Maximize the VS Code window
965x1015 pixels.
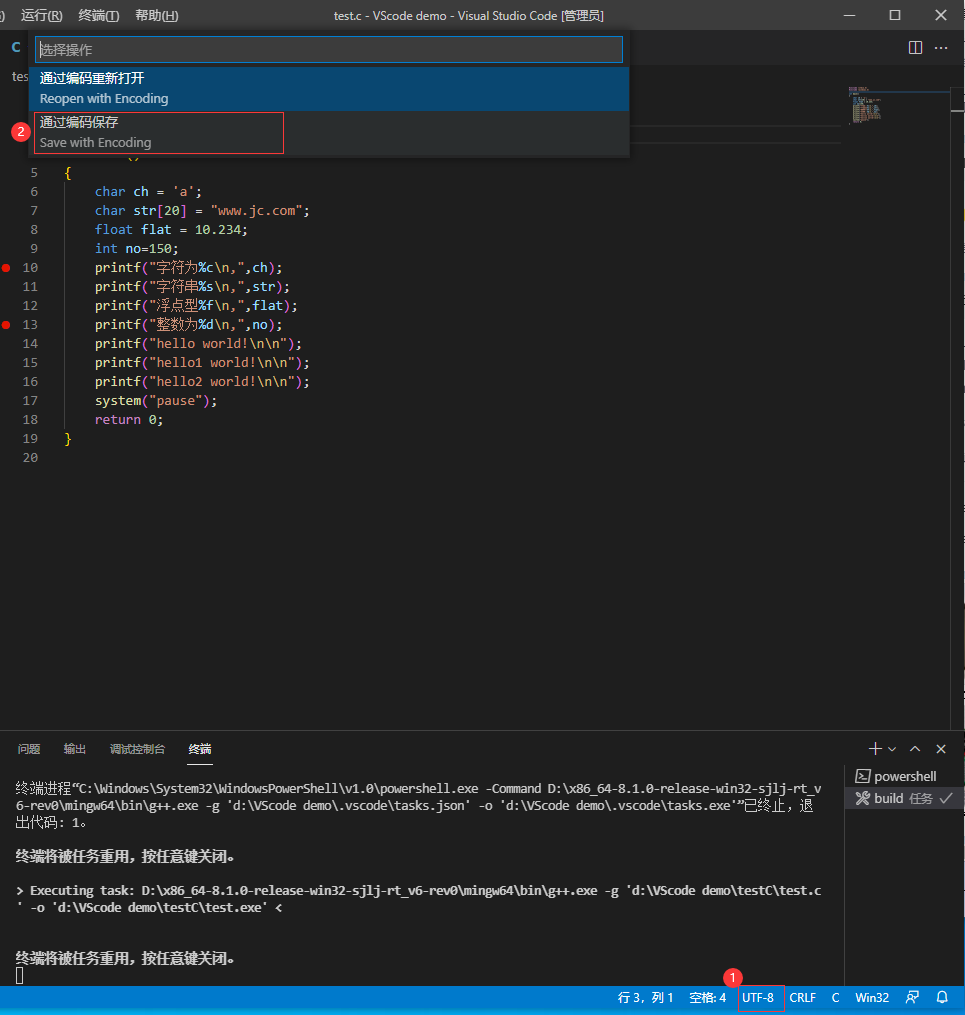(895, 15)
